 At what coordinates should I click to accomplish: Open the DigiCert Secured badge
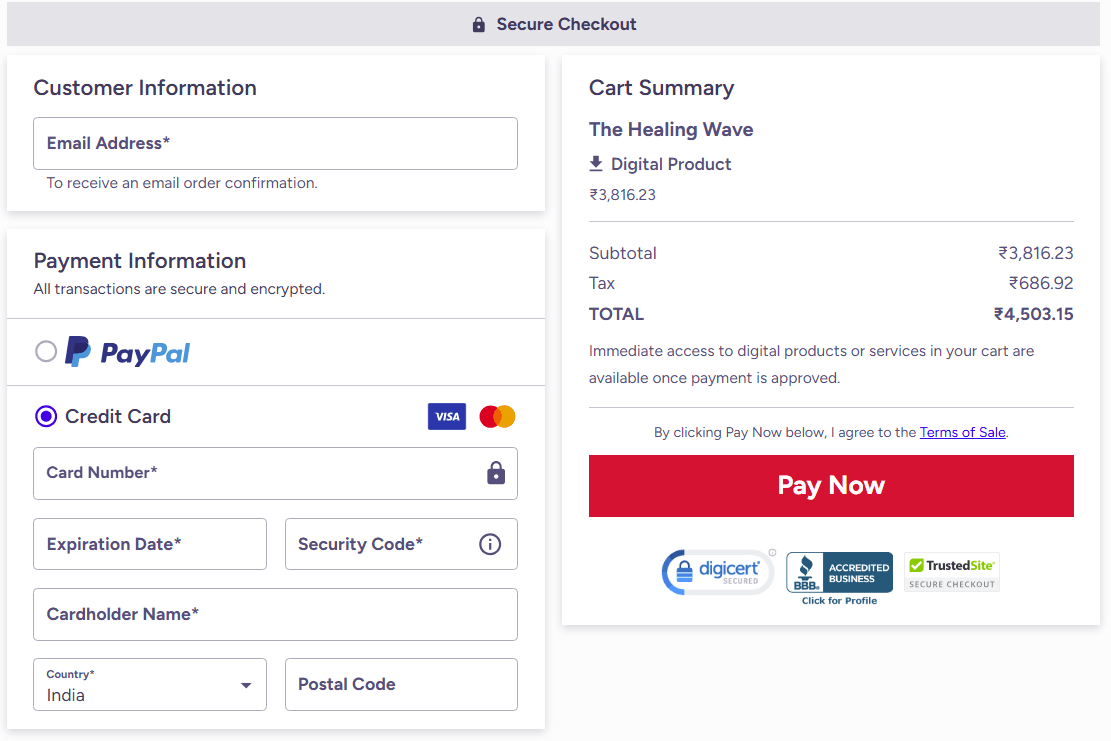coord(717,572)
